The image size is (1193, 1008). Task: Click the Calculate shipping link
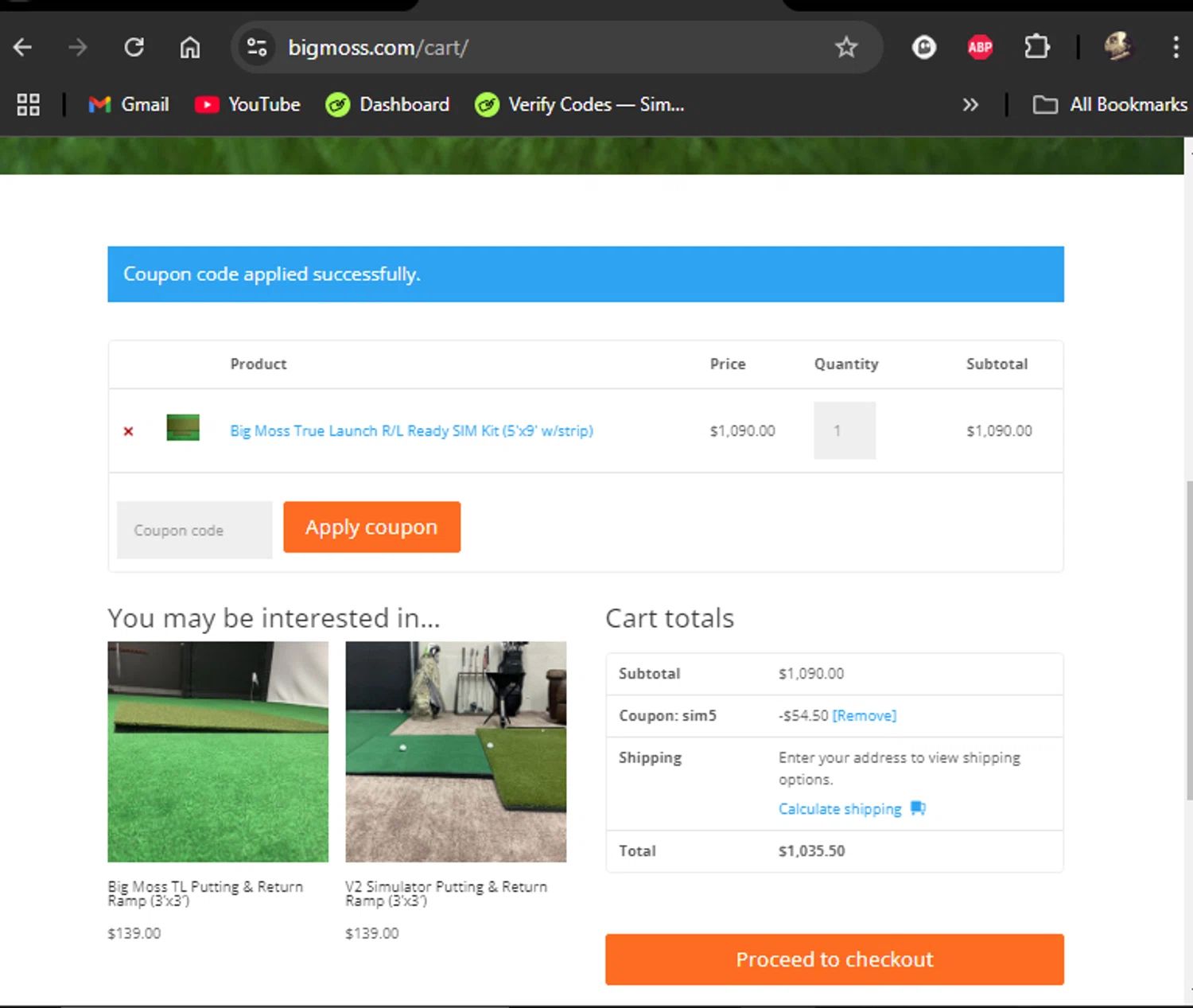click(840, 809)
